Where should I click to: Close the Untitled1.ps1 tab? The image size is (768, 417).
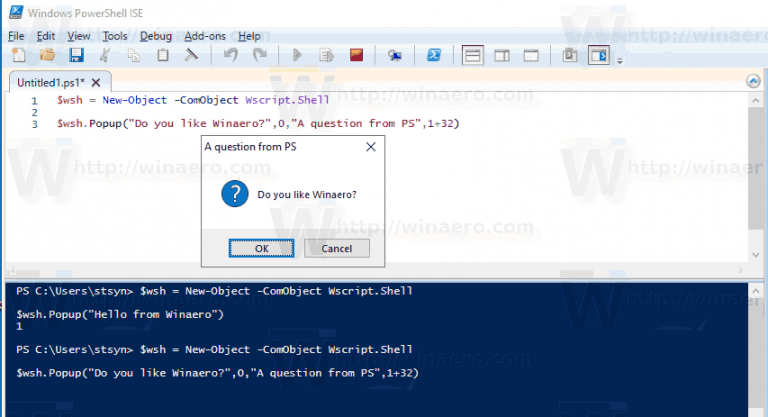pos(96,82)
